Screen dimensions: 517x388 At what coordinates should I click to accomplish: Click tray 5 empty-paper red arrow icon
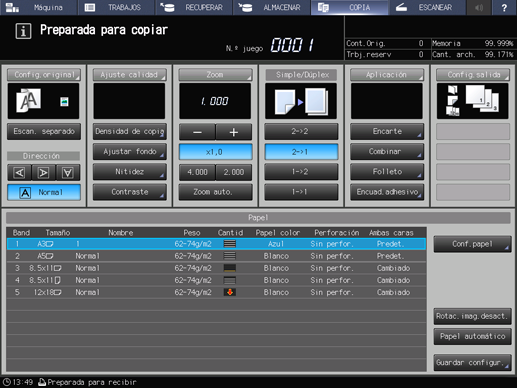[230, 292]
